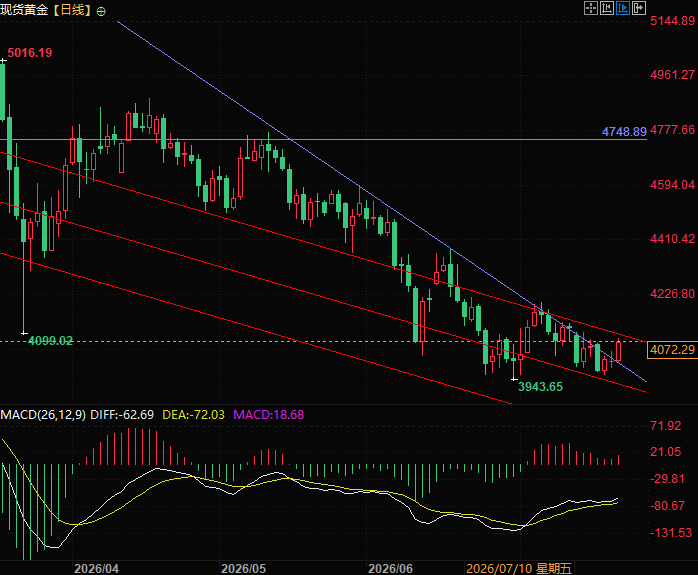Click the 3943.65 low price marker
698x575 pixels.
coord(540,387)
